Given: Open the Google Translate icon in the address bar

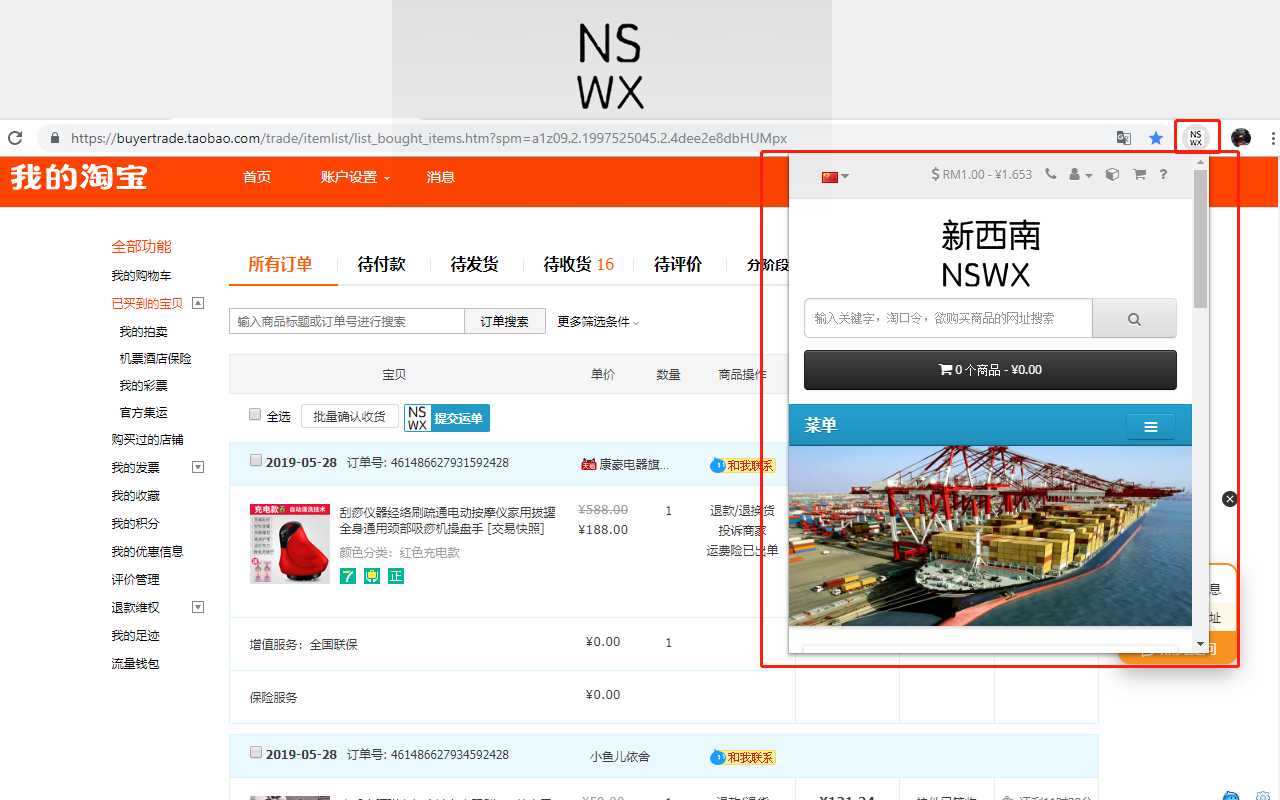Looking at the screenshot, I should coord(1124,138).
